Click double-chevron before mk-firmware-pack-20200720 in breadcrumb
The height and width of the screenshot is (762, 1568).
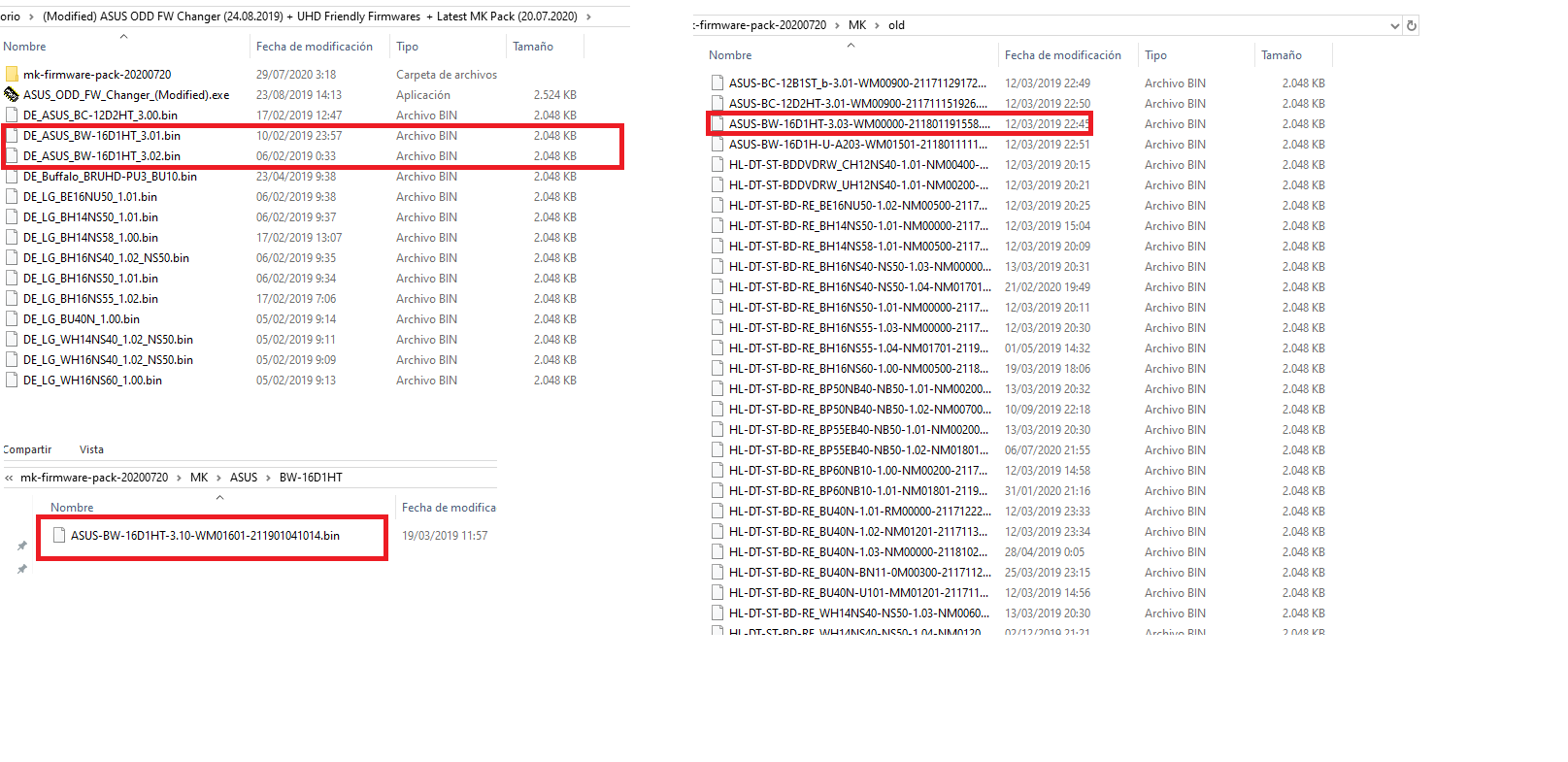[x=9, y=478]
